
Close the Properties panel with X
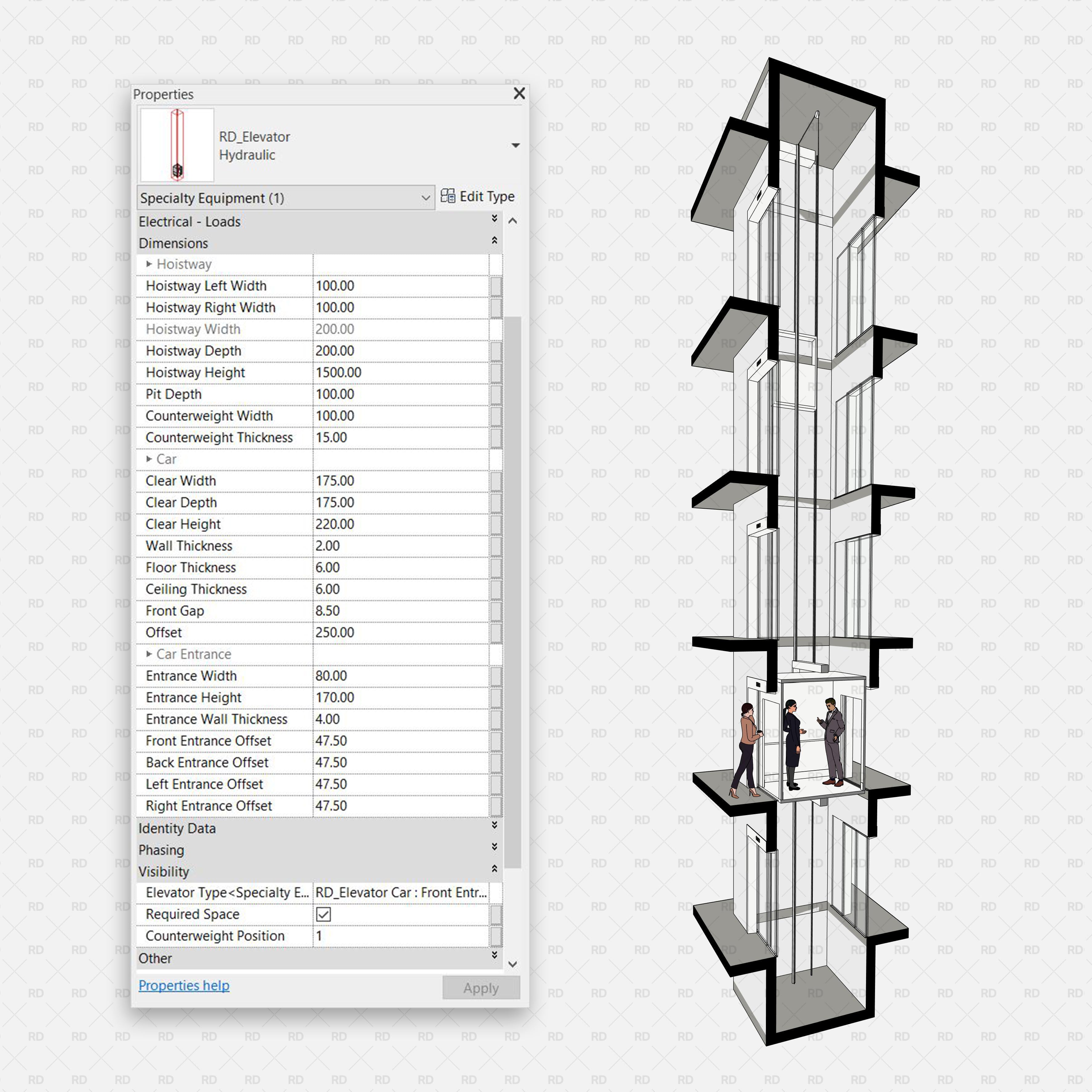(519, 93)
